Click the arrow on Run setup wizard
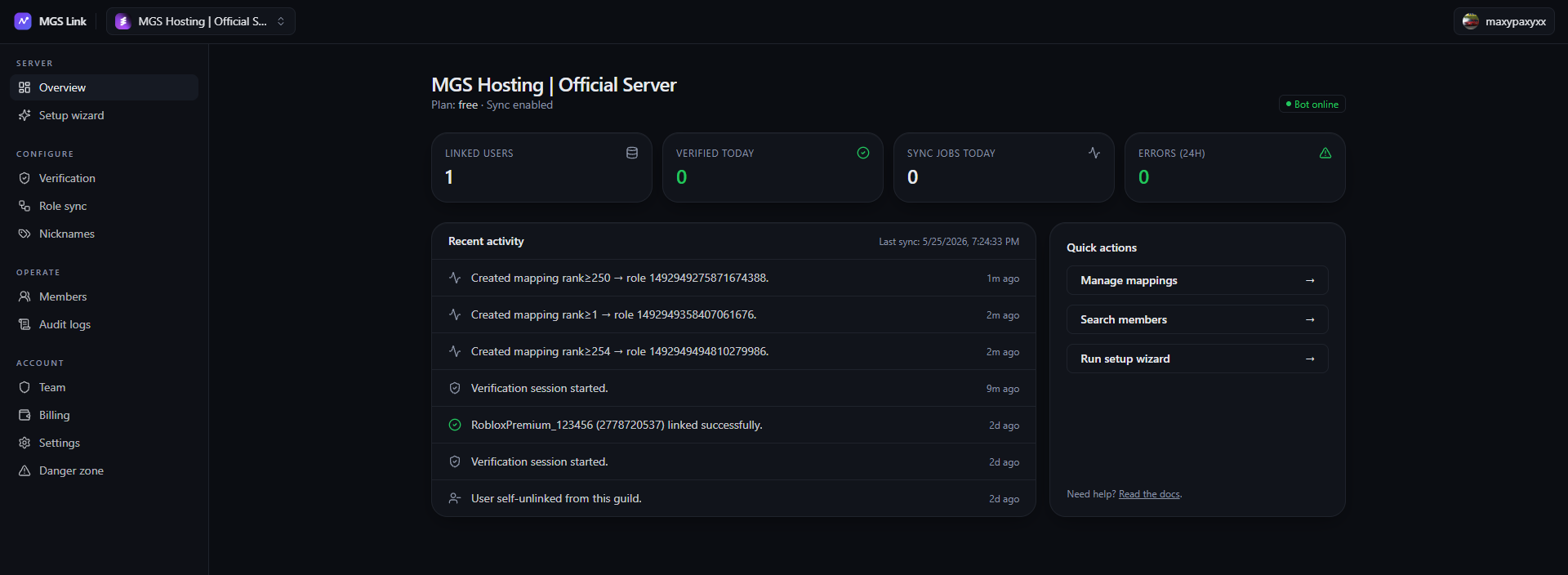The width and height of the screenshot is (1568, 575). (1310, 359)
